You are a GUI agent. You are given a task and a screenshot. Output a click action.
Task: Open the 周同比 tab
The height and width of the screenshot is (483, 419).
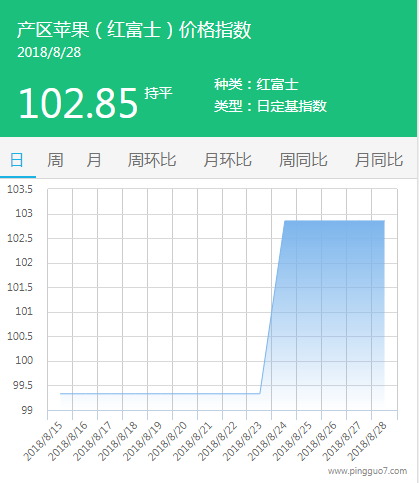click(303, 160)
